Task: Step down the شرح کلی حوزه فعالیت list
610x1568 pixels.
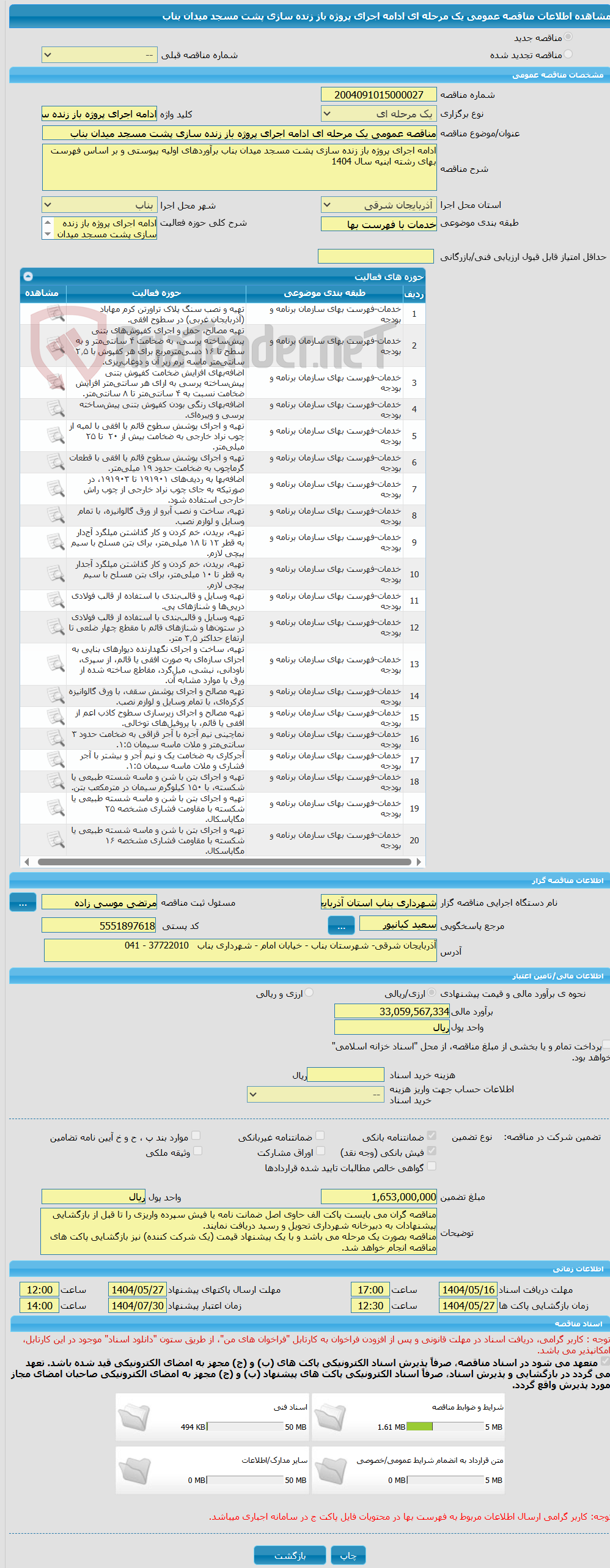Action: click(48, 234)
